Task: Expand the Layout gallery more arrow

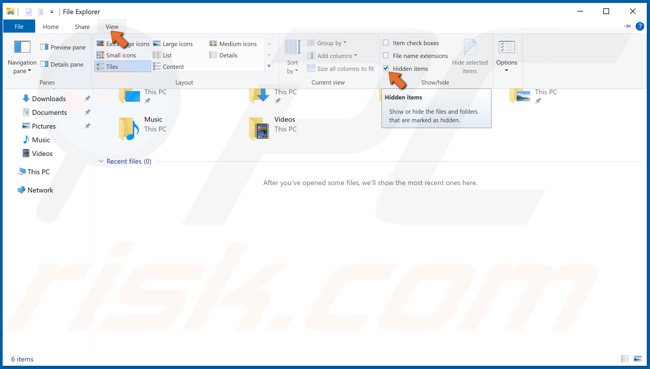Action: point(269,66)
